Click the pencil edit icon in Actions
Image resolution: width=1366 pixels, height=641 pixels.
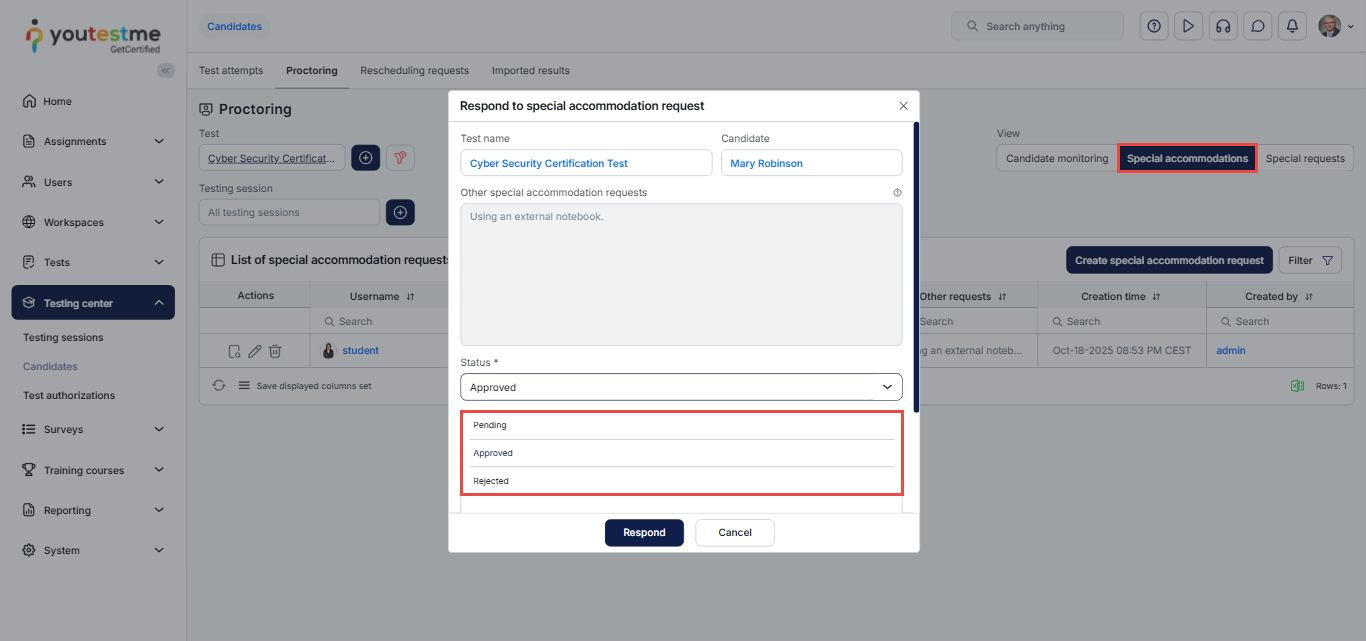[x=255, y=351]
